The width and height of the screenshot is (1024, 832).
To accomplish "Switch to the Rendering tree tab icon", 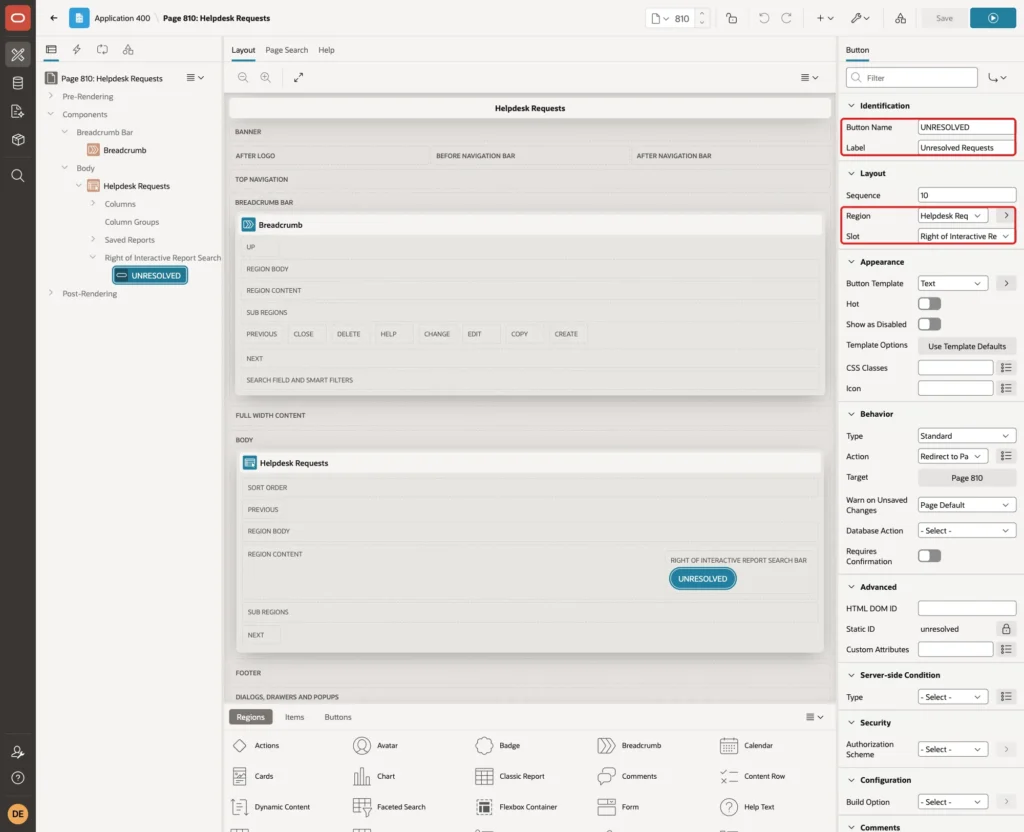I will [51, 50].
